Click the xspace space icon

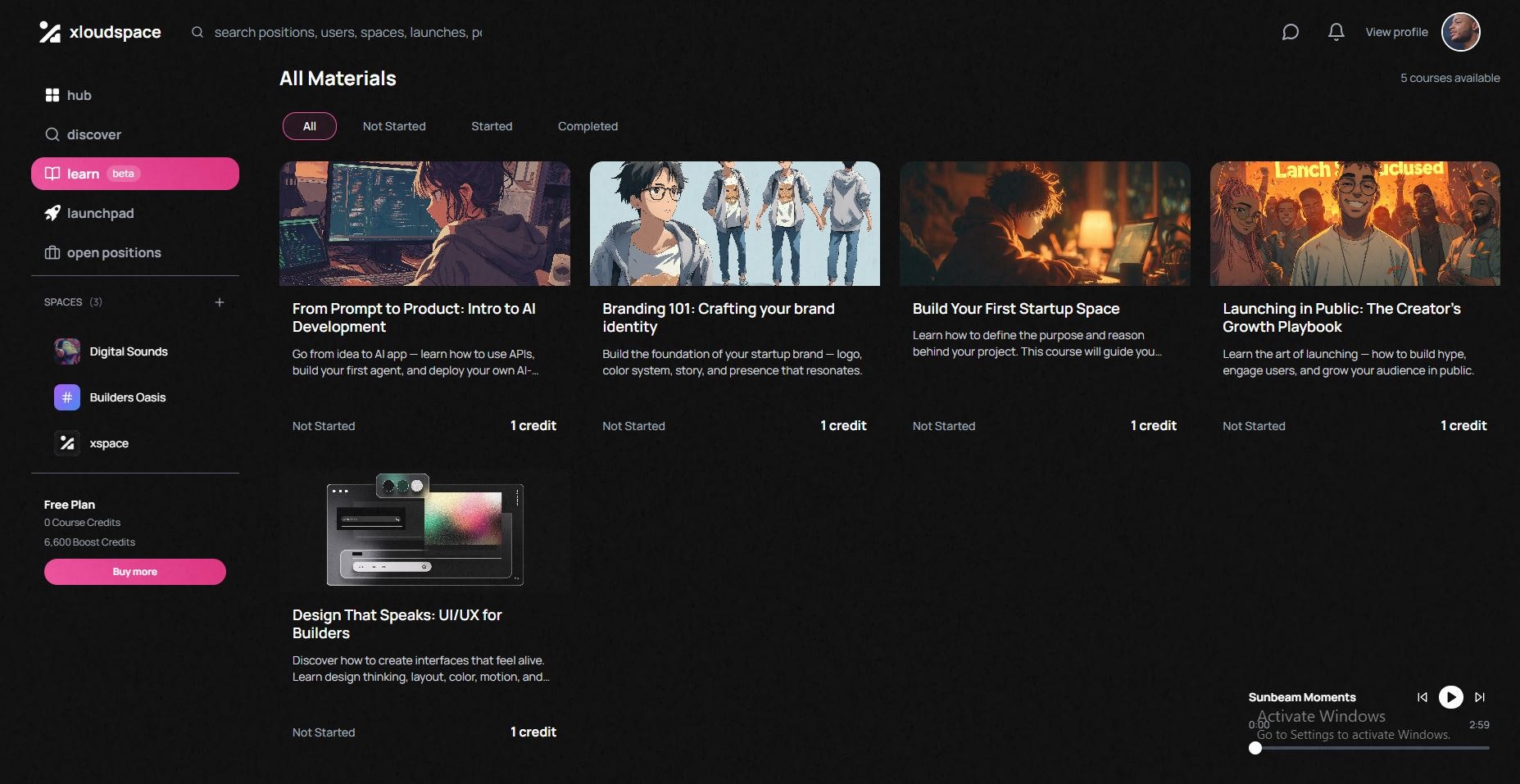click(67, 443)
